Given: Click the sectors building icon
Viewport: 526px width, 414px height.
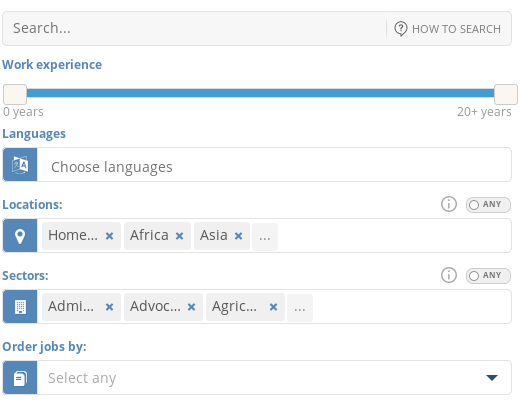Looking at the screenshot, I should [x=20, y=307].
